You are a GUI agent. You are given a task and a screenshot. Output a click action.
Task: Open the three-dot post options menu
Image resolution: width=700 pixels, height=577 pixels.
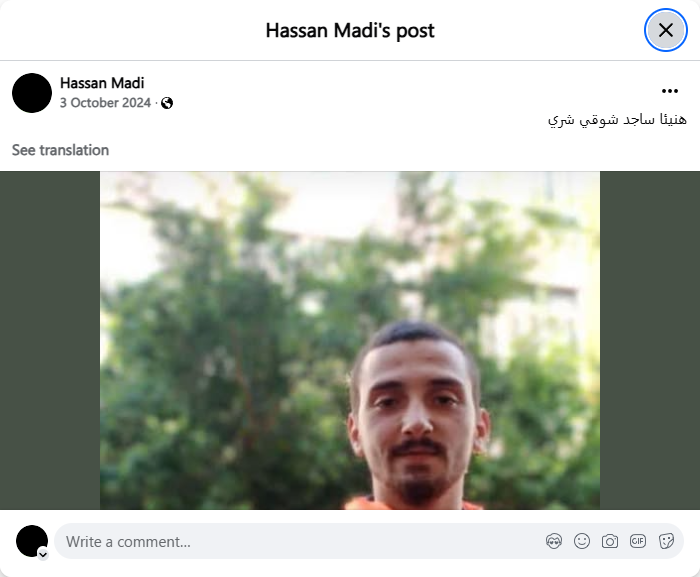pos(670,91)
